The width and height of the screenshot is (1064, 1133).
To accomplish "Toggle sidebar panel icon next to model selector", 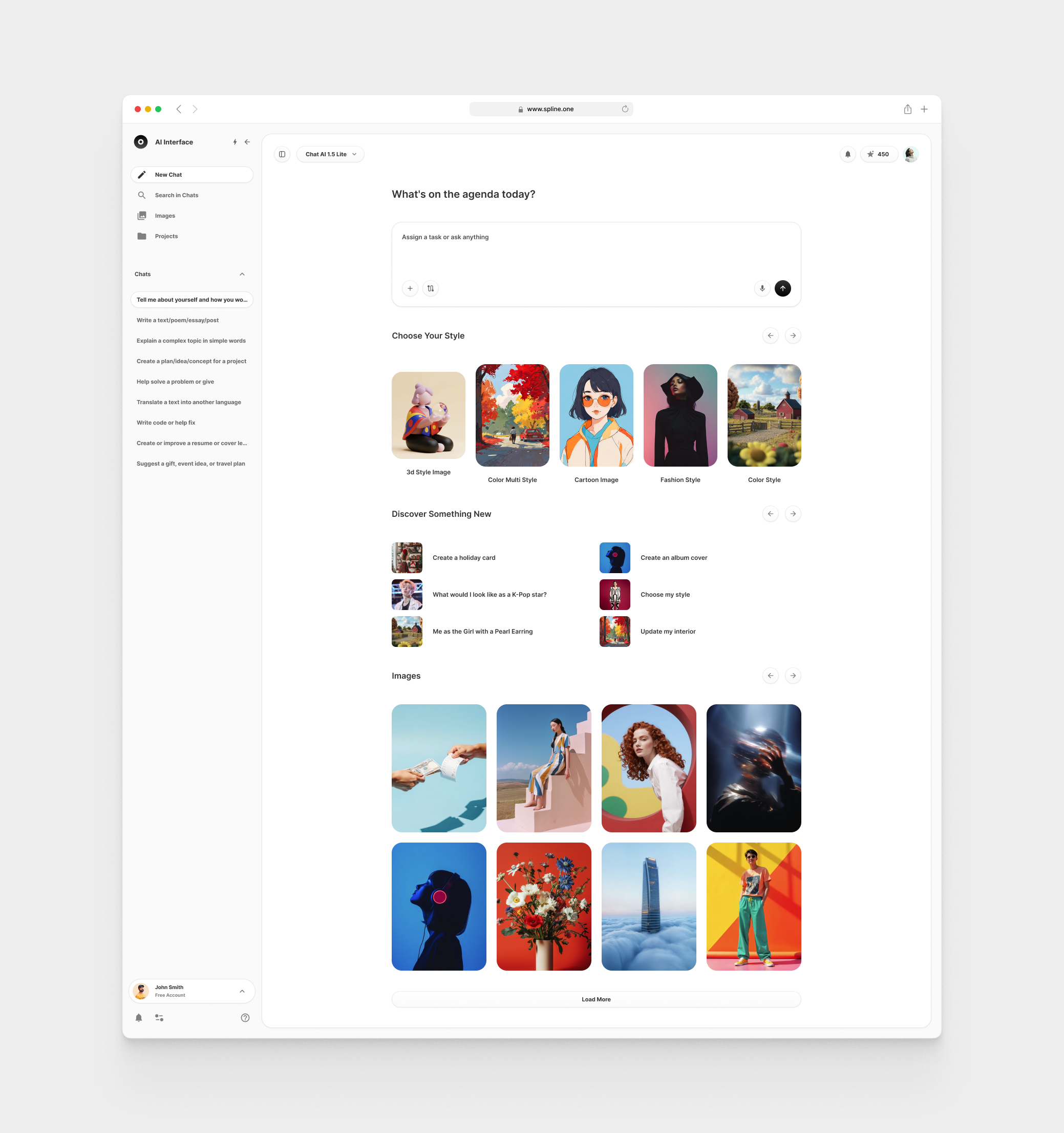I will [x=282, y=155].
